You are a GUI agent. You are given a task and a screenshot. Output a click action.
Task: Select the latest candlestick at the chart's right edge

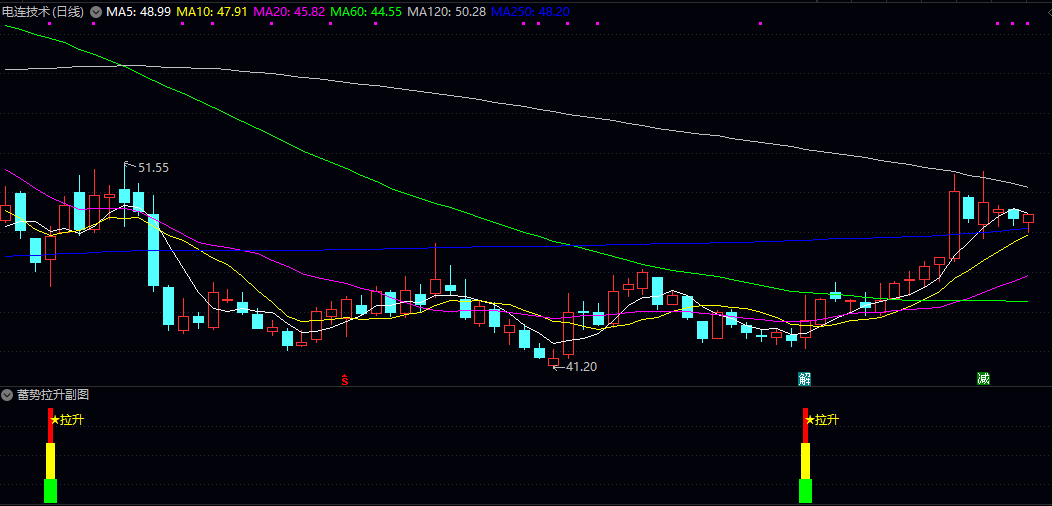click(x=1028, y=219)
